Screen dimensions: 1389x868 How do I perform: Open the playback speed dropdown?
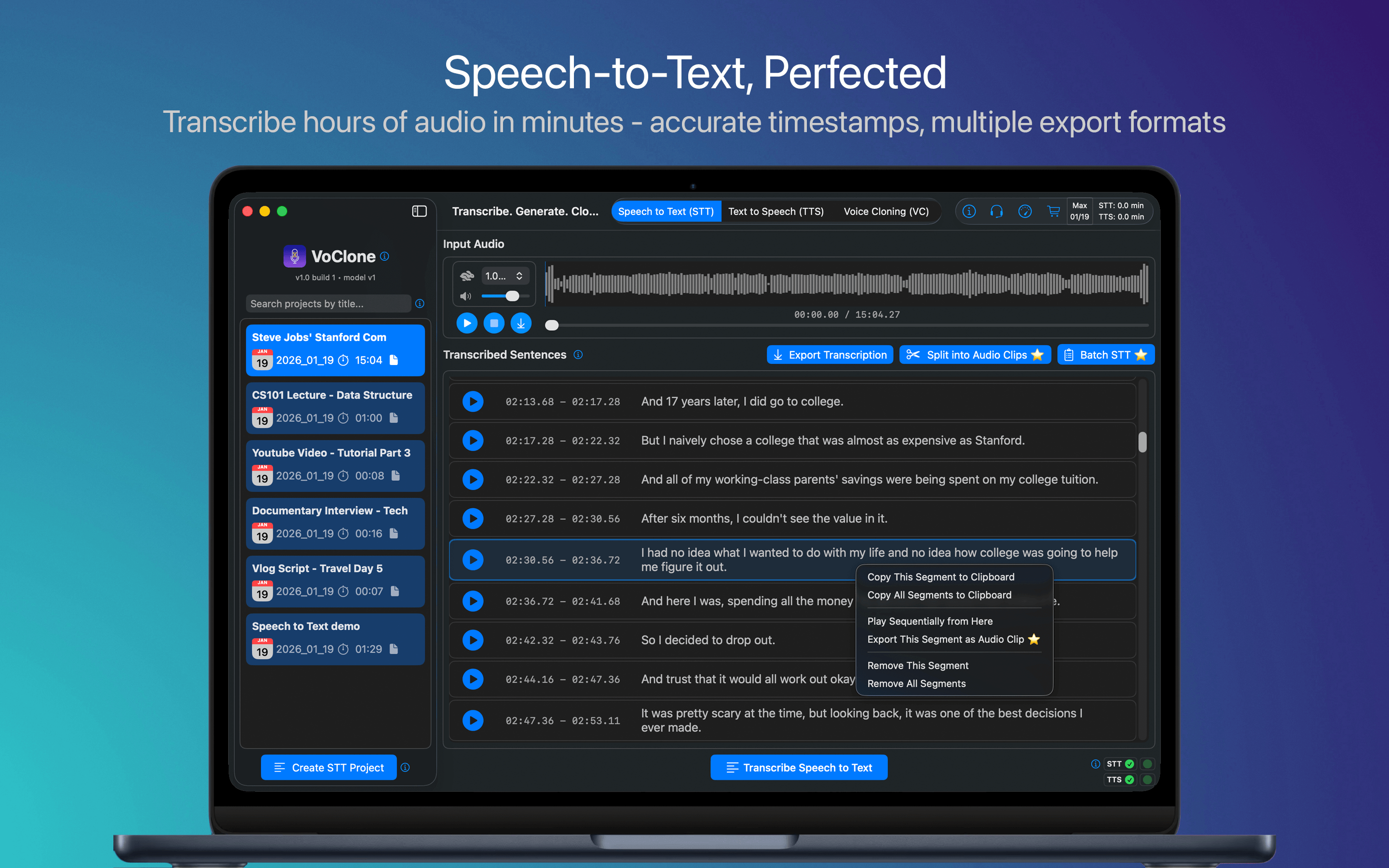(504, 276)
